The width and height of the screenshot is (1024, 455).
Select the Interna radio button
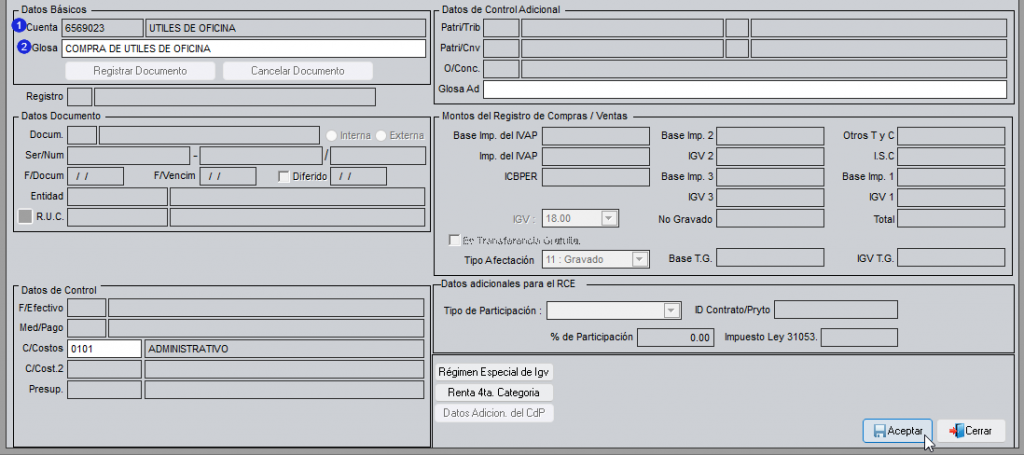[332, 136]
